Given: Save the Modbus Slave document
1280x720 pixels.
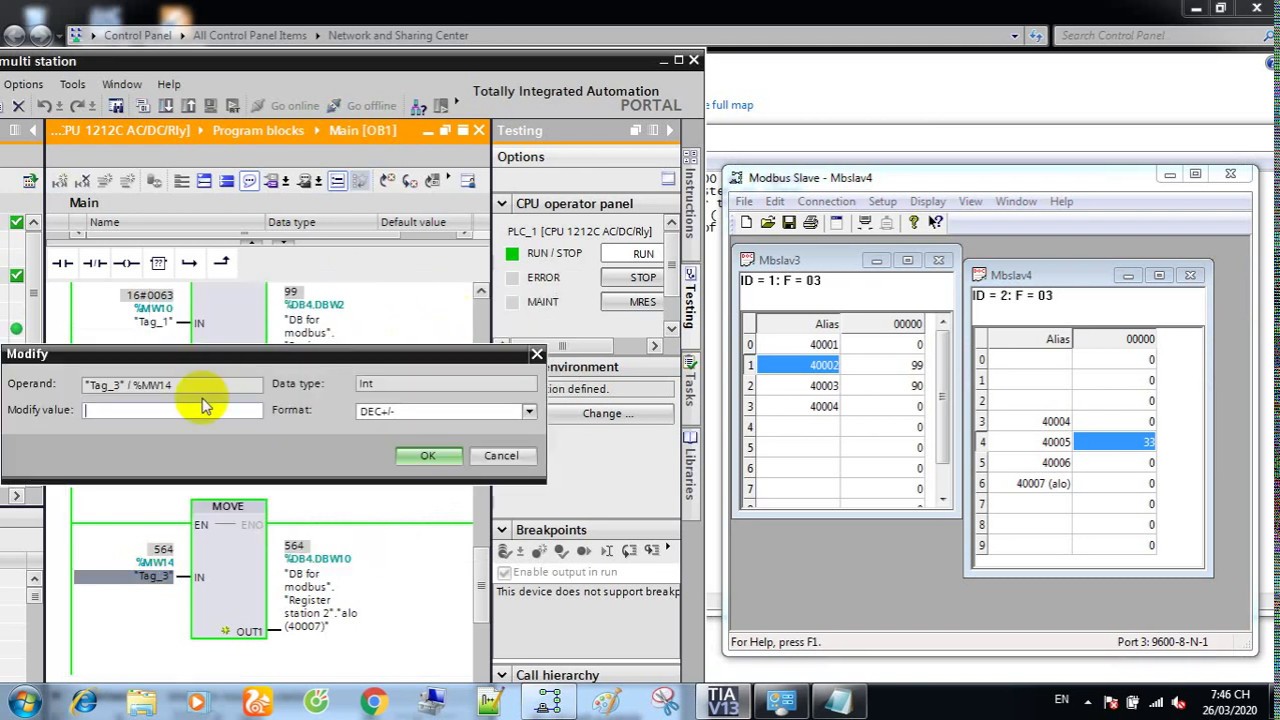Looking at the screenshot, I should [x=789, y=222].
